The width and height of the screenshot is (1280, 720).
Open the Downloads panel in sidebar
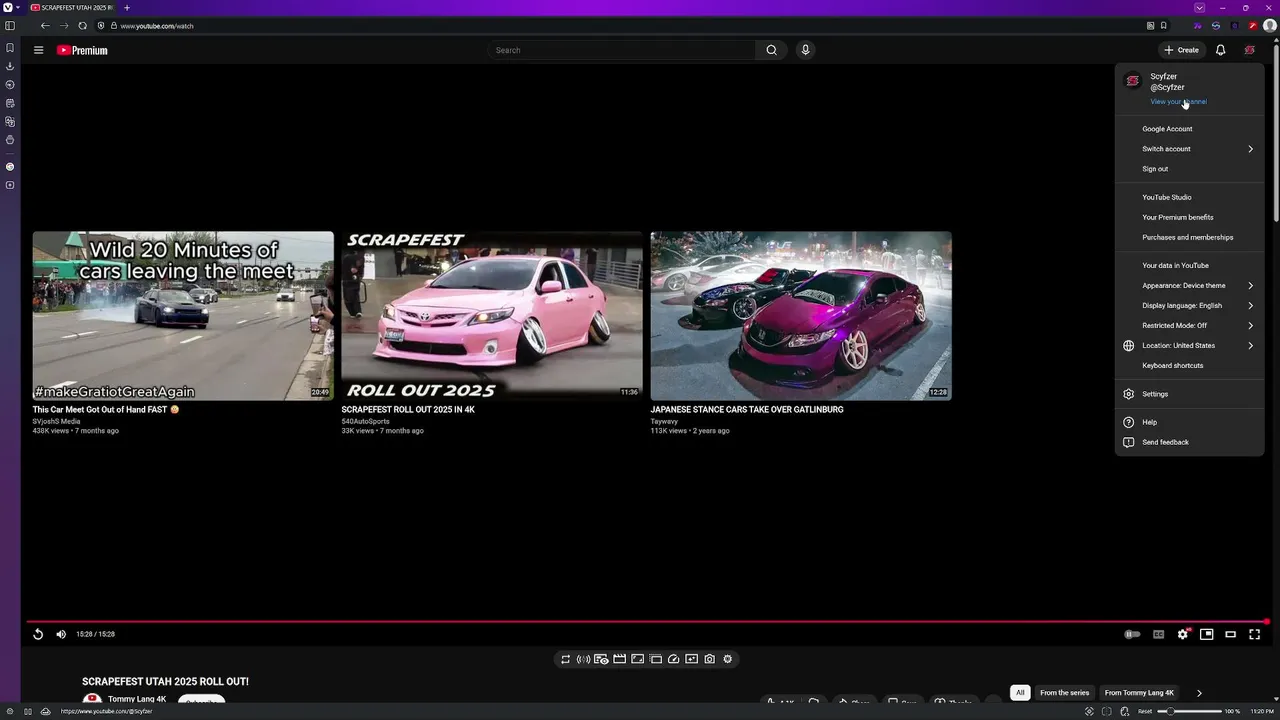tap(10, 66)
